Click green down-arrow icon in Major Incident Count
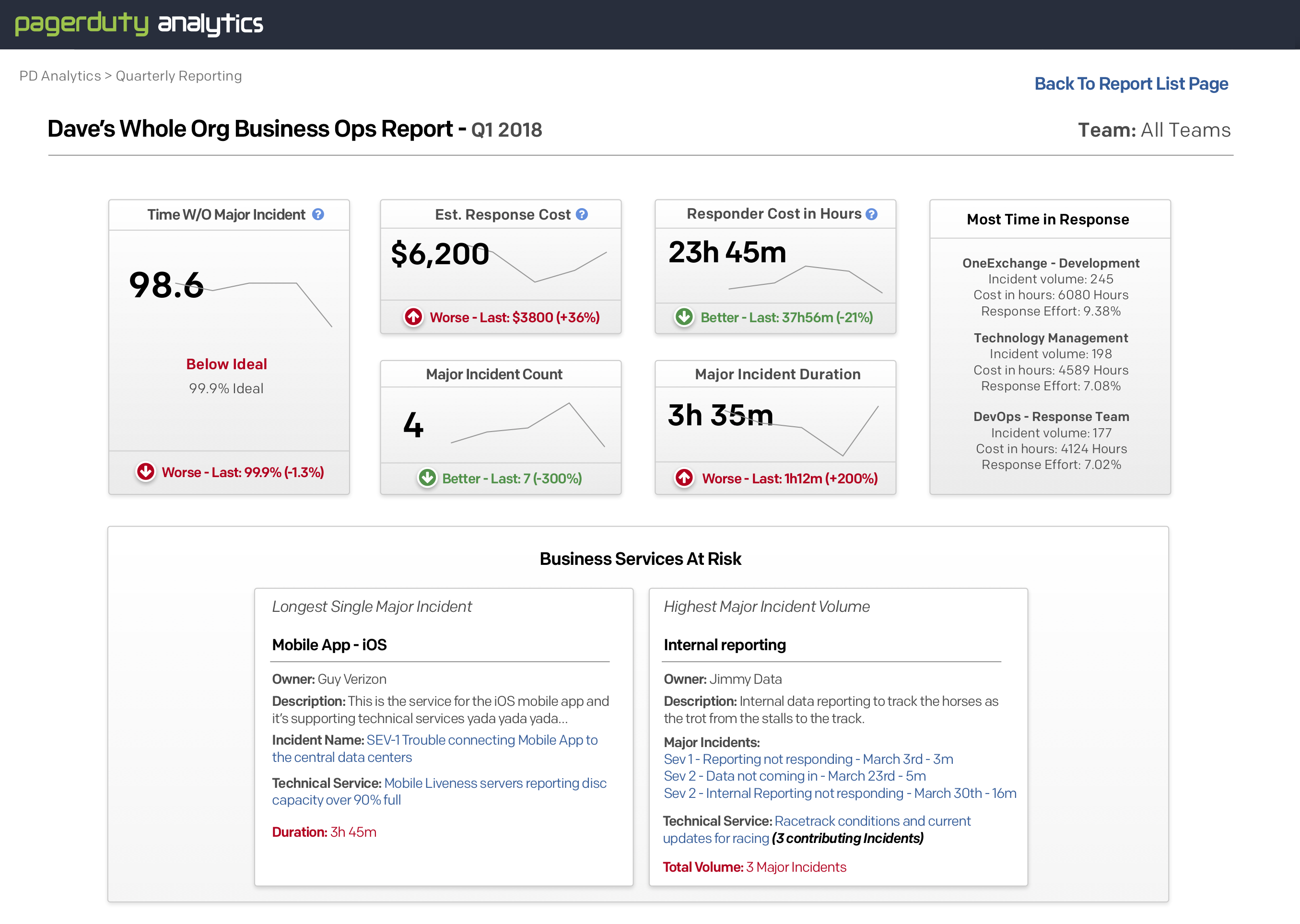The height and width of the screenshot is (924, 1300). [427, 478]
